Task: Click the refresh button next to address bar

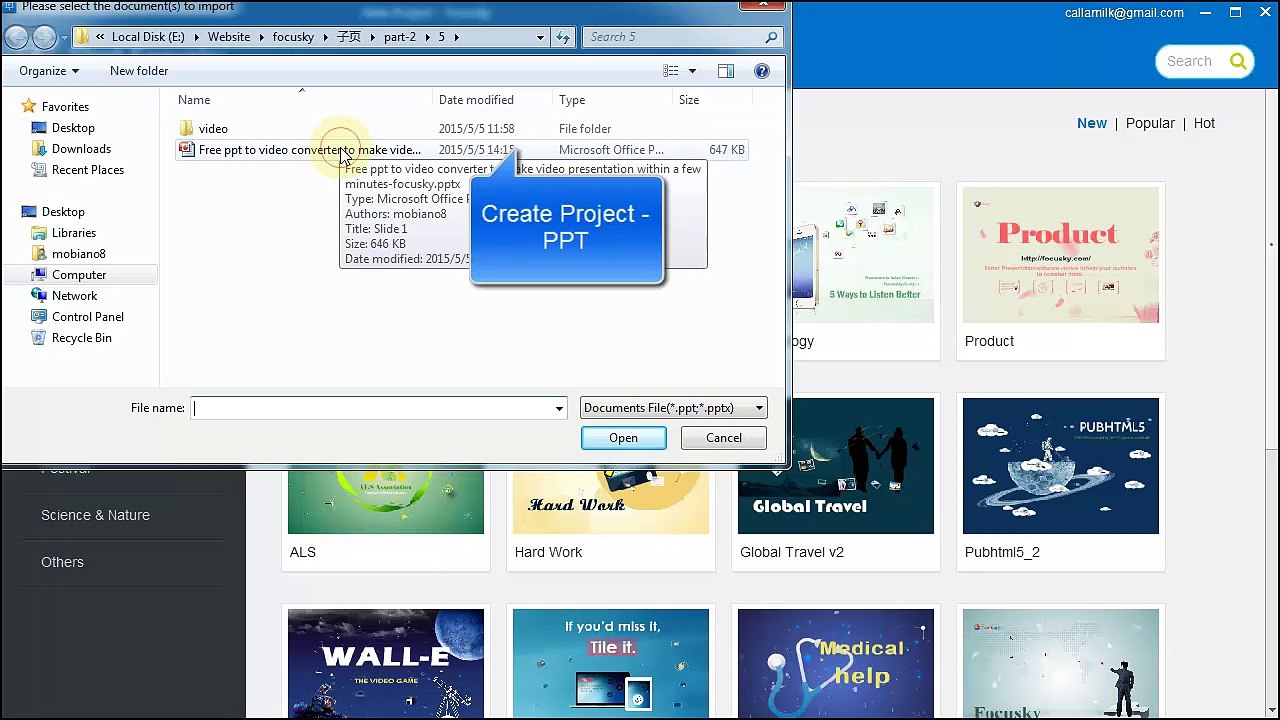Action: point(563,37)
